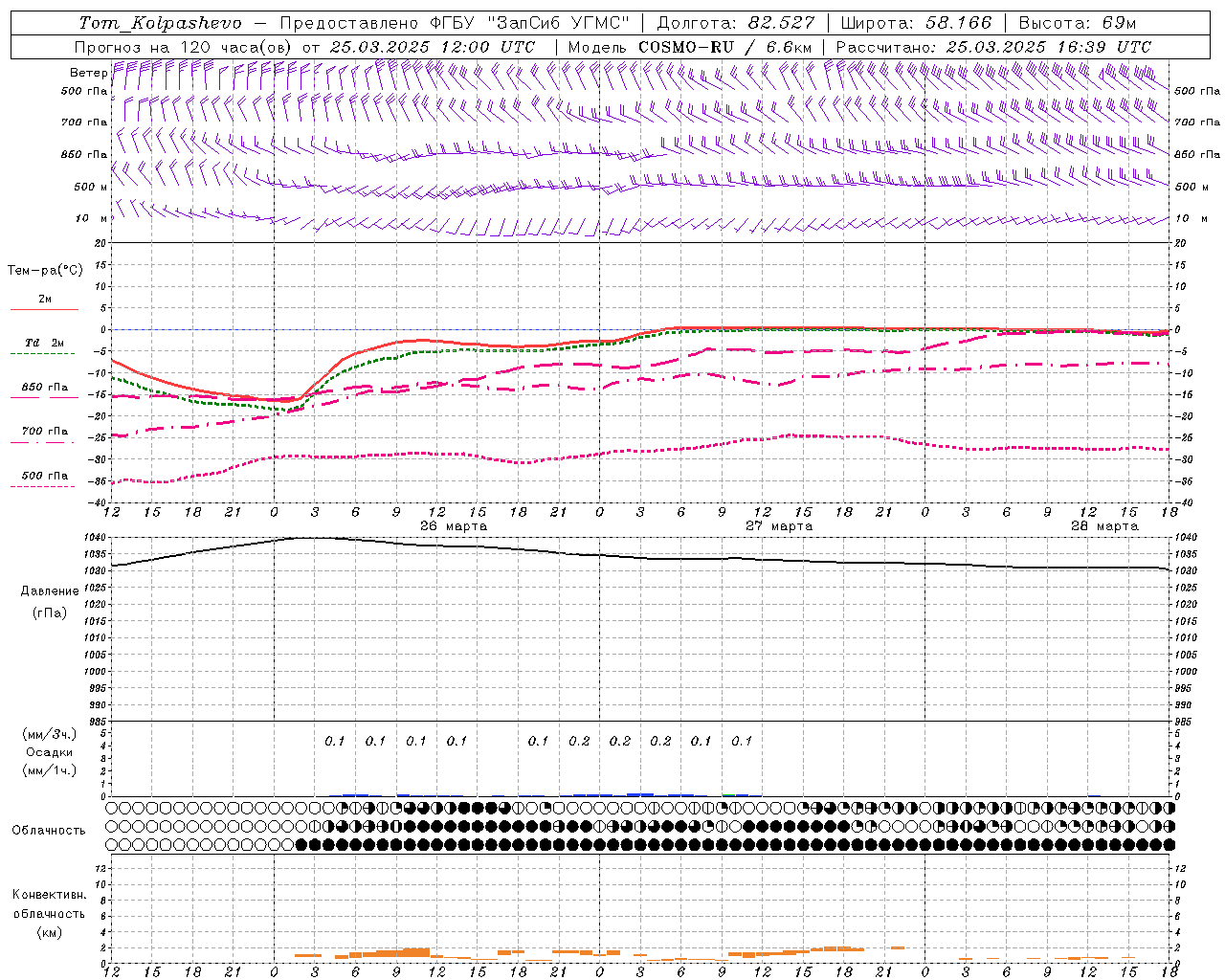Click the Тем-ра(°C) axis title
The height and width of the screenshot is (980, 1225).
click(x=45, y=271)
